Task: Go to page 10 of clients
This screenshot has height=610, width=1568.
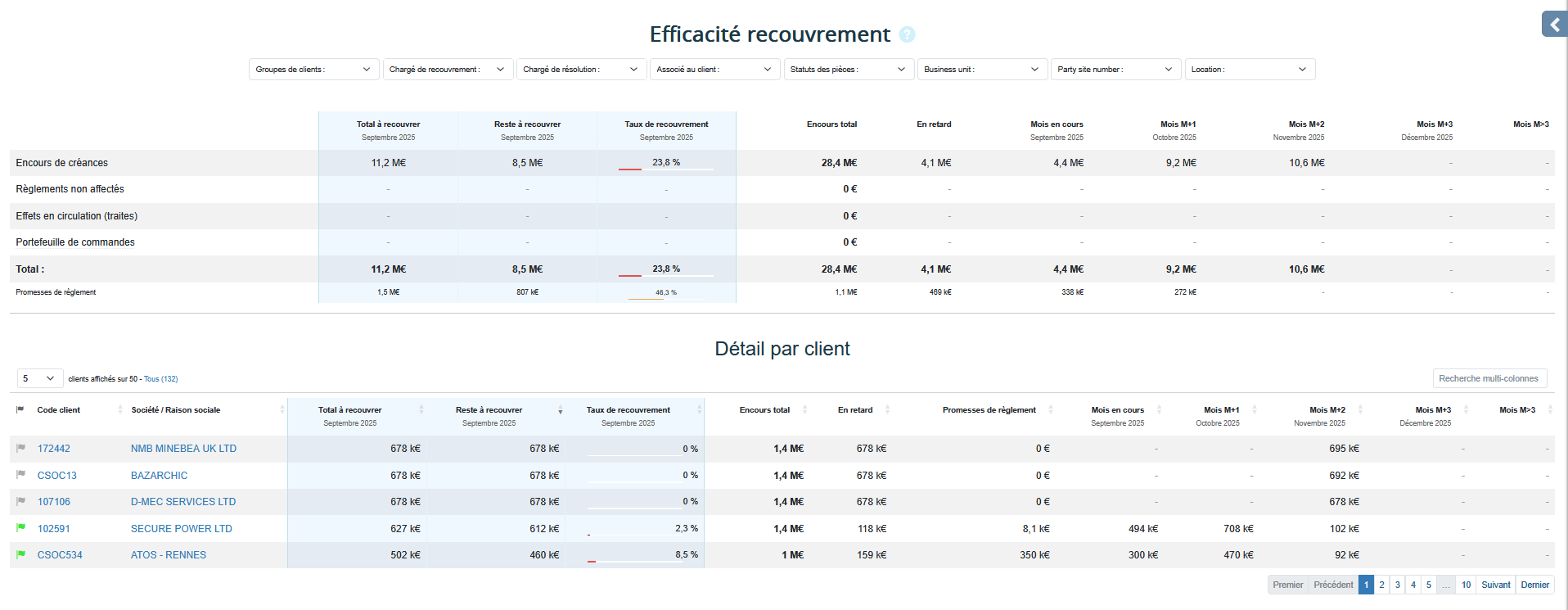Action: point(1466,585)
